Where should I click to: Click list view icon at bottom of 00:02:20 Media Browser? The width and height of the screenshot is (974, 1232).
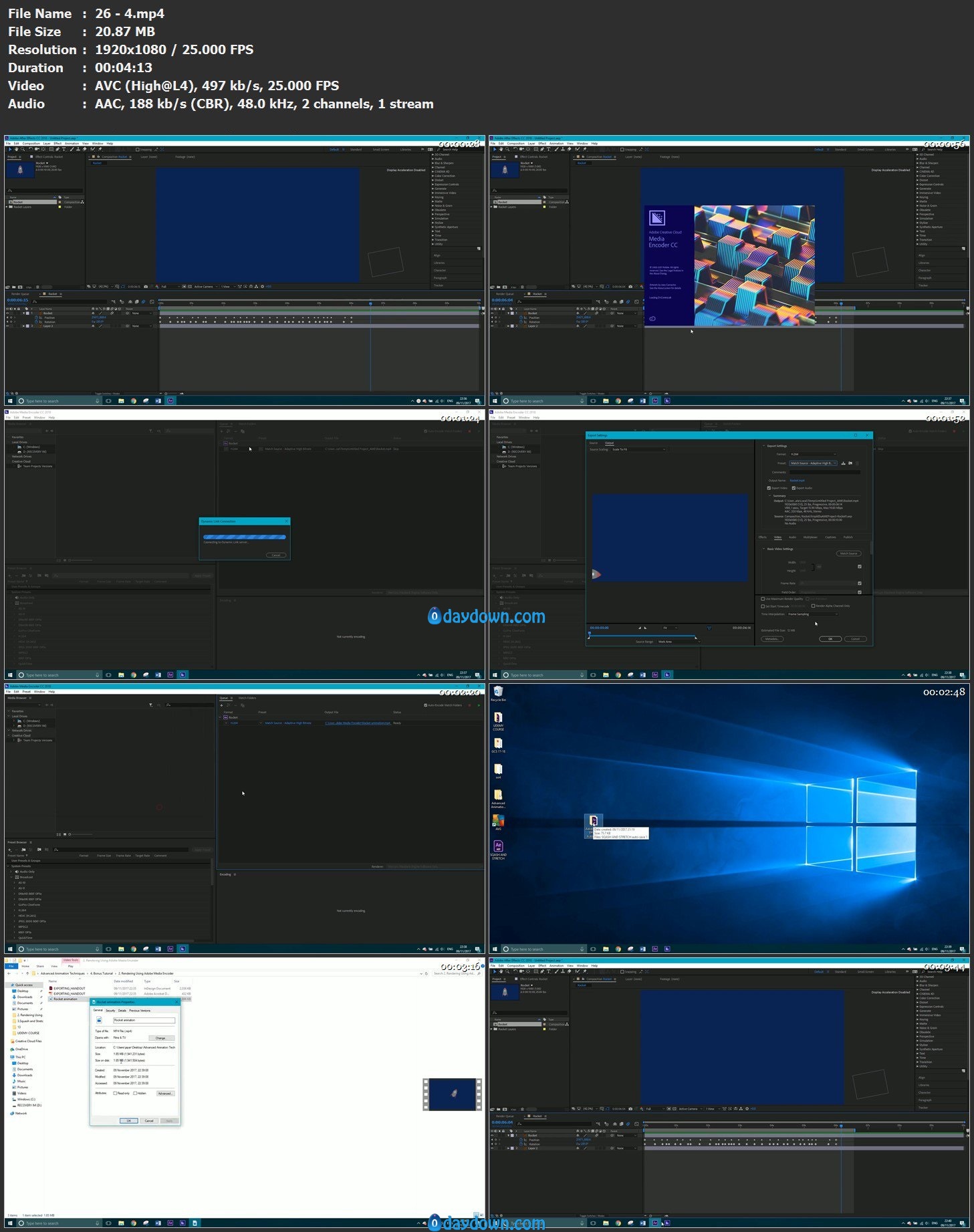(59, 834)
